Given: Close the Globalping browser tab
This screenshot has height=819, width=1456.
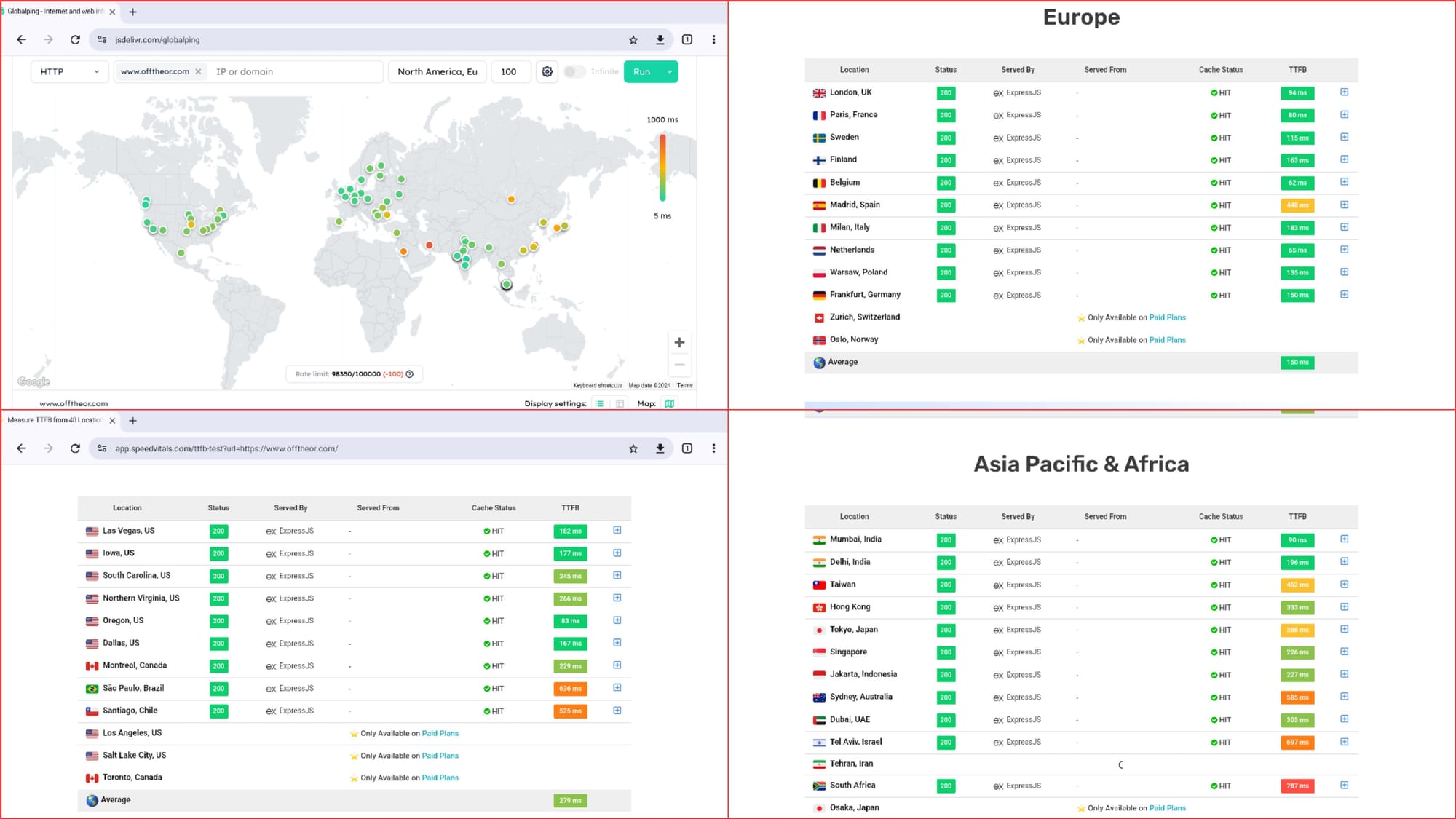Looking at the screenshot, I should click(x=112, y=12).
